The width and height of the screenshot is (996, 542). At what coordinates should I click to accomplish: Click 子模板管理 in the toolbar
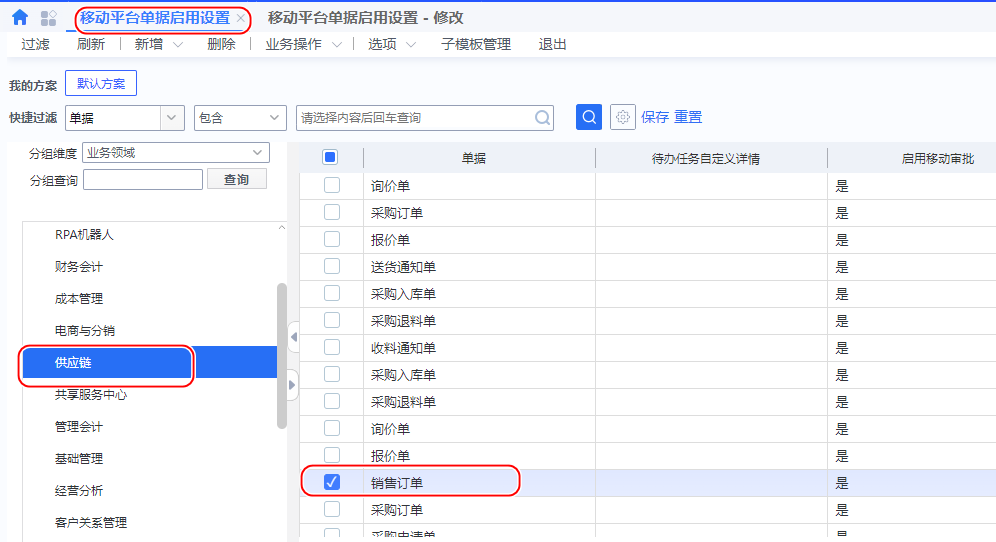tap(476, 44)
